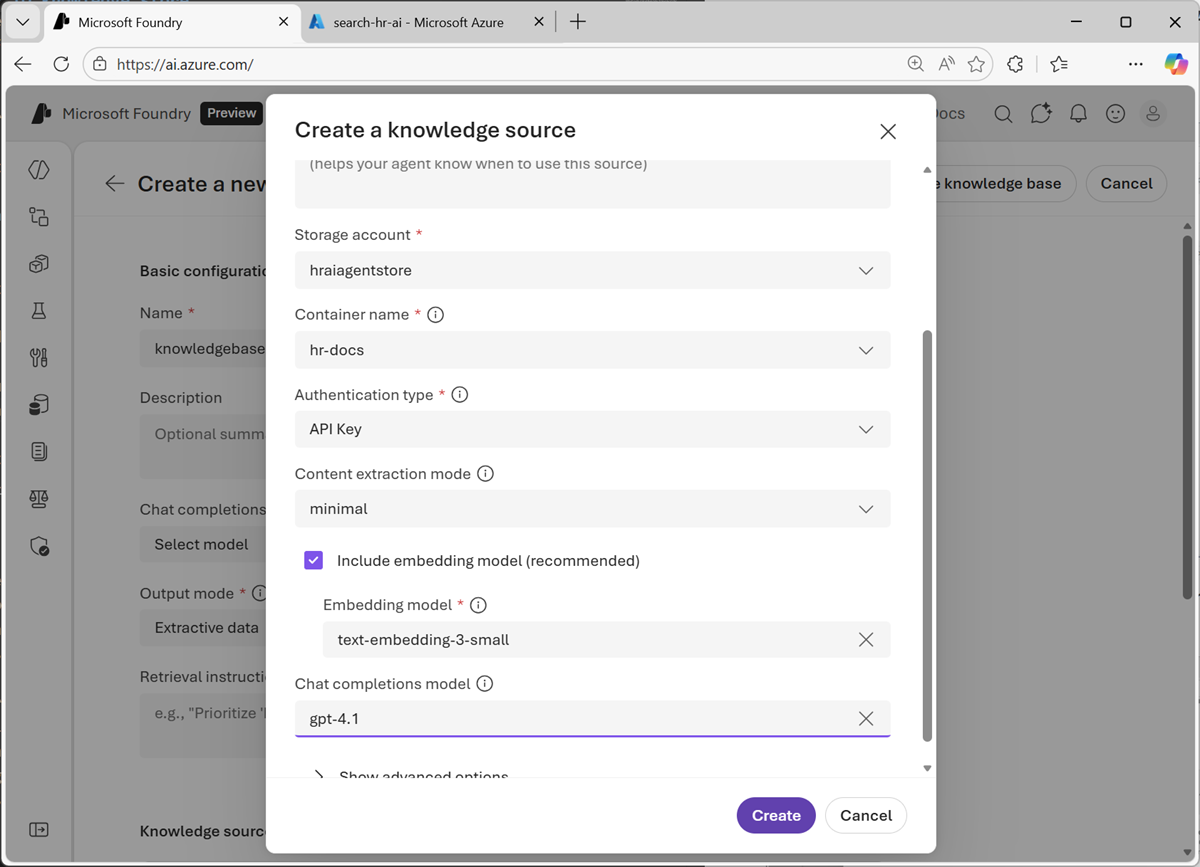
Task: Open the agents icon in the left sidebar
Action: tap(38, 216)
